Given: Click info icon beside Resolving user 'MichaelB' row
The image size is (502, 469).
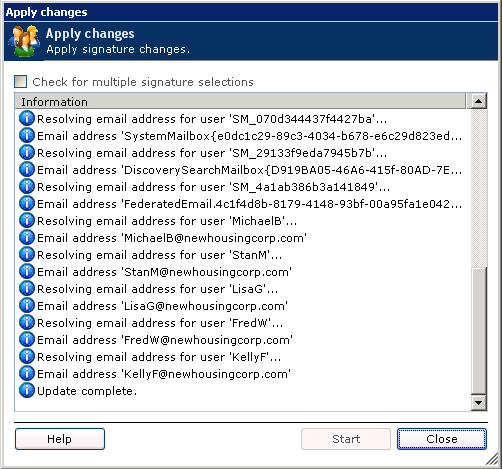Looking at the screenshot, I should coord(27,220).
